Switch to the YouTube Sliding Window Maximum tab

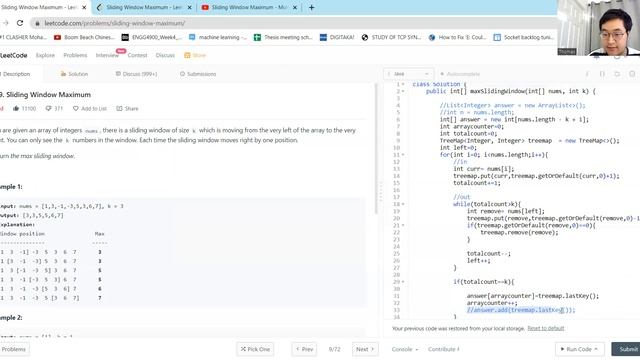(249, 7)
